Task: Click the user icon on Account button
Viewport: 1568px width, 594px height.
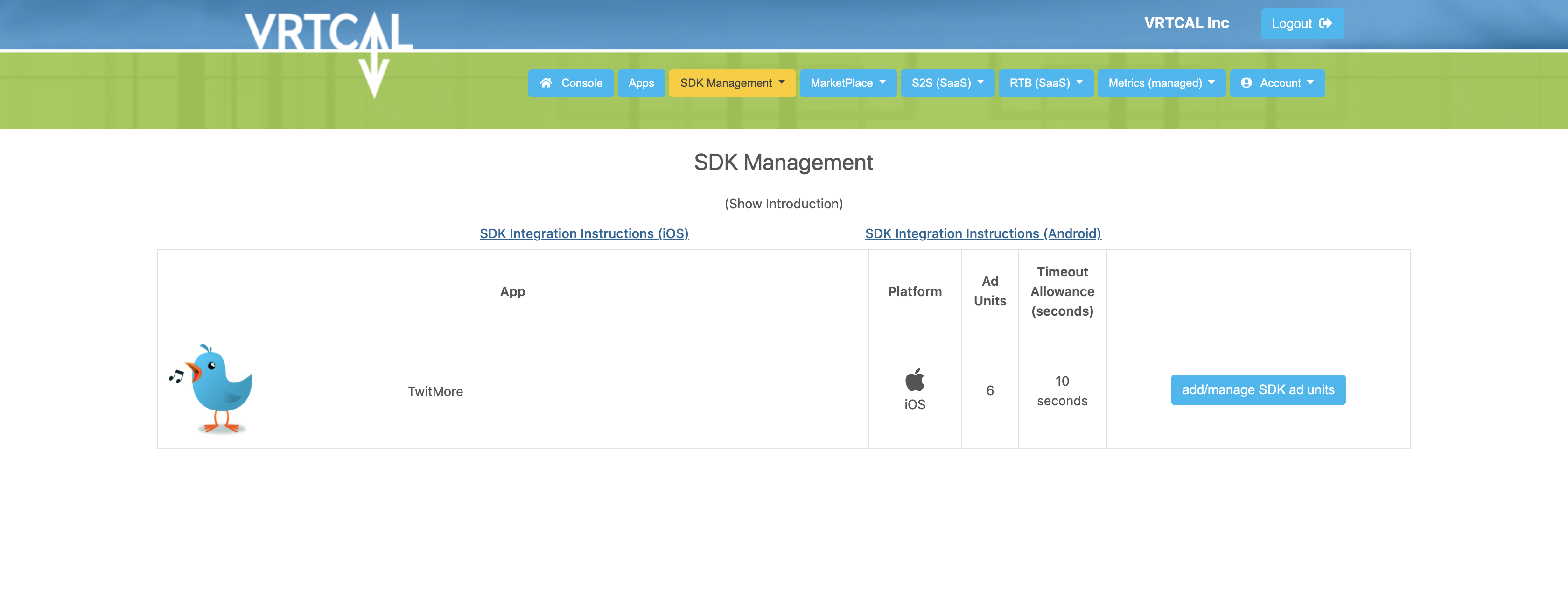Action: 1246,83
